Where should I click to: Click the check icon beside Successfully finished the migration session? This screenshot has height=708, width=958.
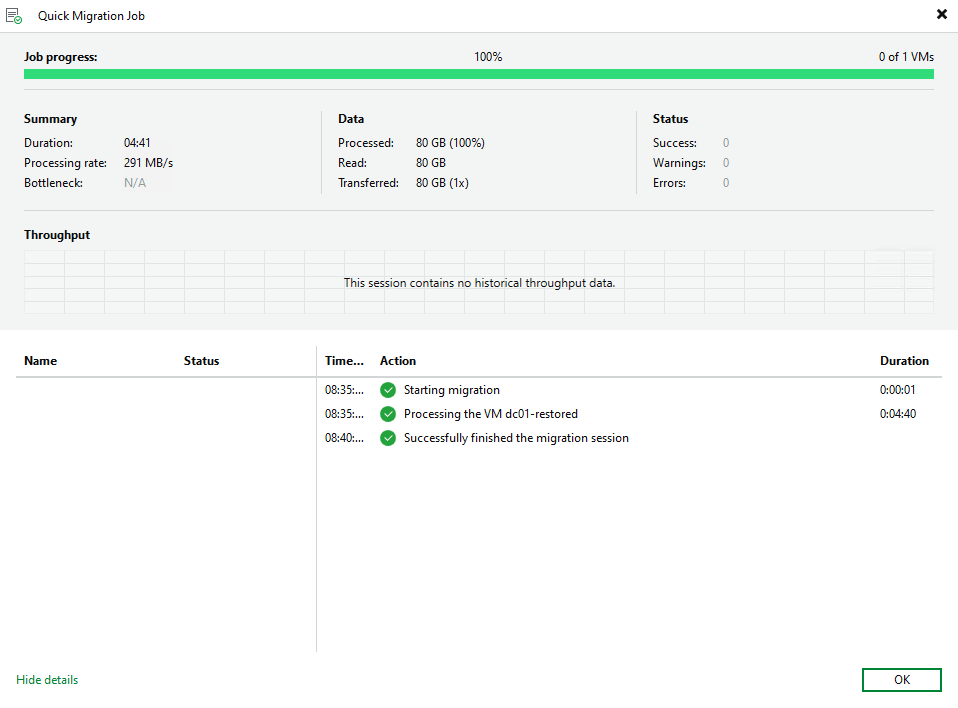388,438
